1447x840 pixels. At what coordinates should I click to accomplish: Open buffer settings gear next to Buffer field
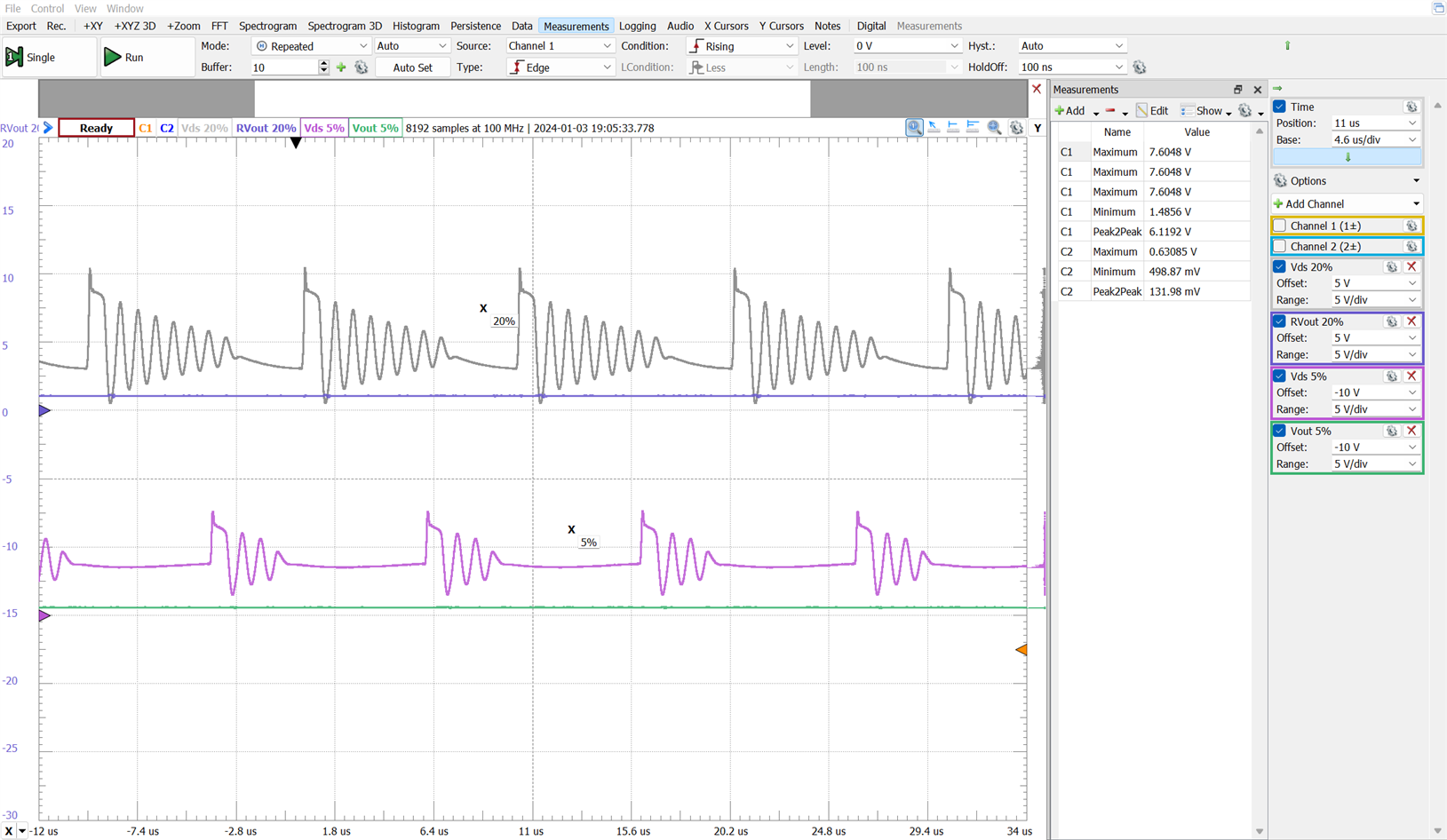361,67
